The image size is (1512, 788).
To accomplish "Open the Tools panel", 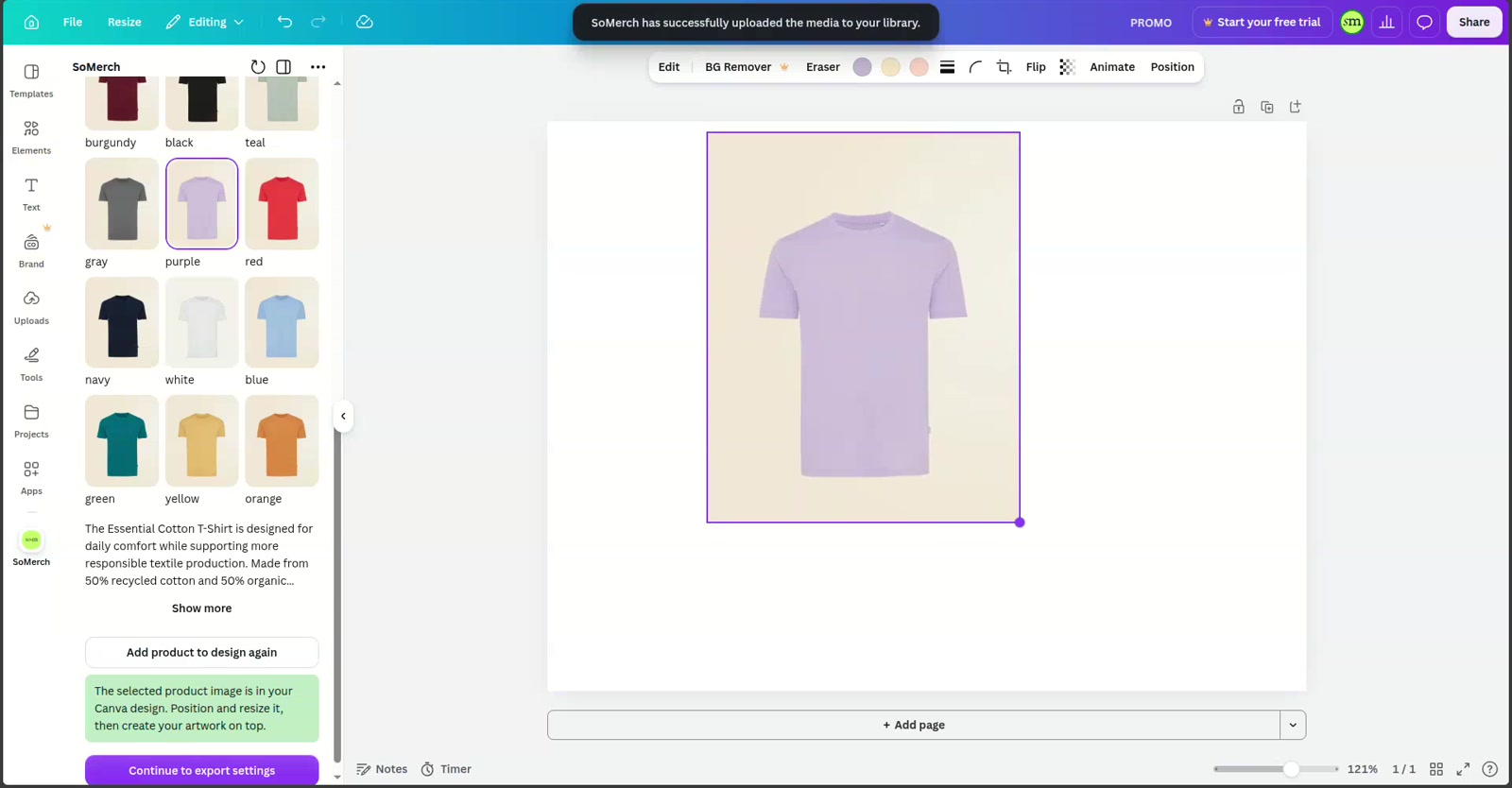I will click(31, 364).
